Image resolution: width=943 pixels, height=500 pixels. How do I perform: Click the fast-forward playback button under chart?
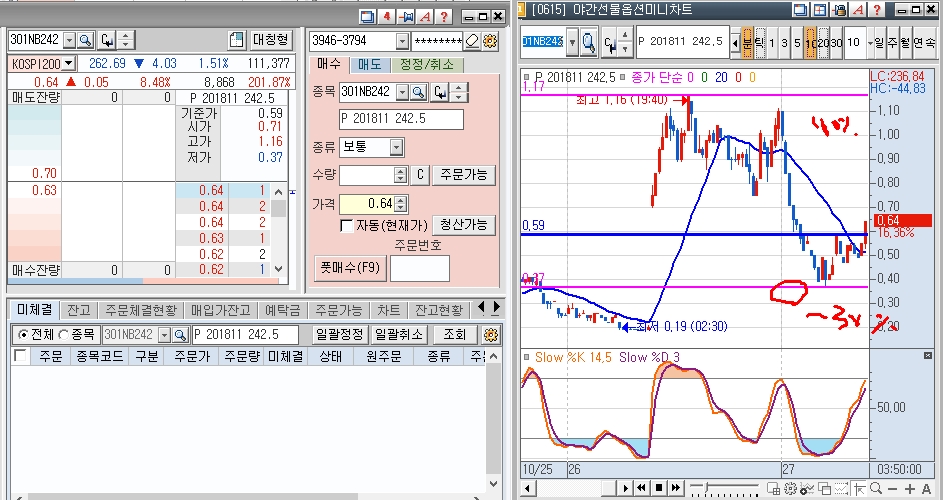[x=676, y=487]
